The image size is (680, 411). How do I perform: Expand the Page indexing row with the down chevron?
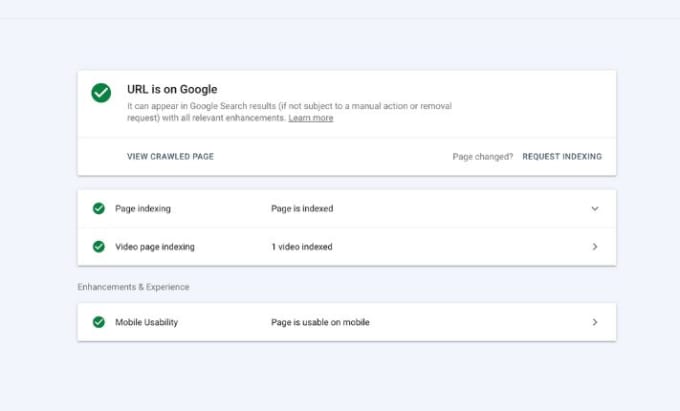point(595,209)
